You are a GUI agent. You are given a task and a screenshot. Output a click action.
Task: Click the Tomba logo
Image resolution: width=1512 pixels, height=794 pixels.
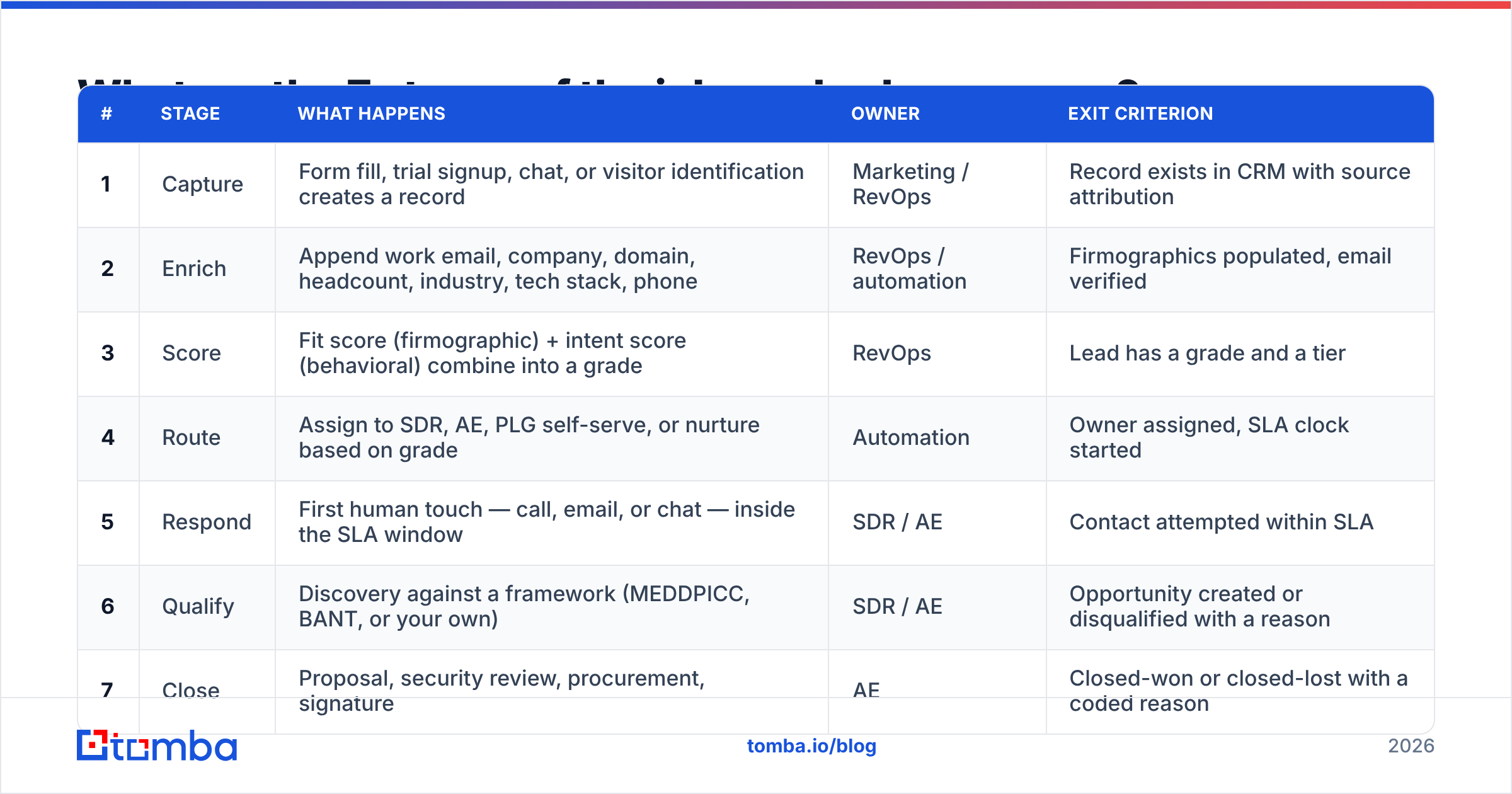157,745
